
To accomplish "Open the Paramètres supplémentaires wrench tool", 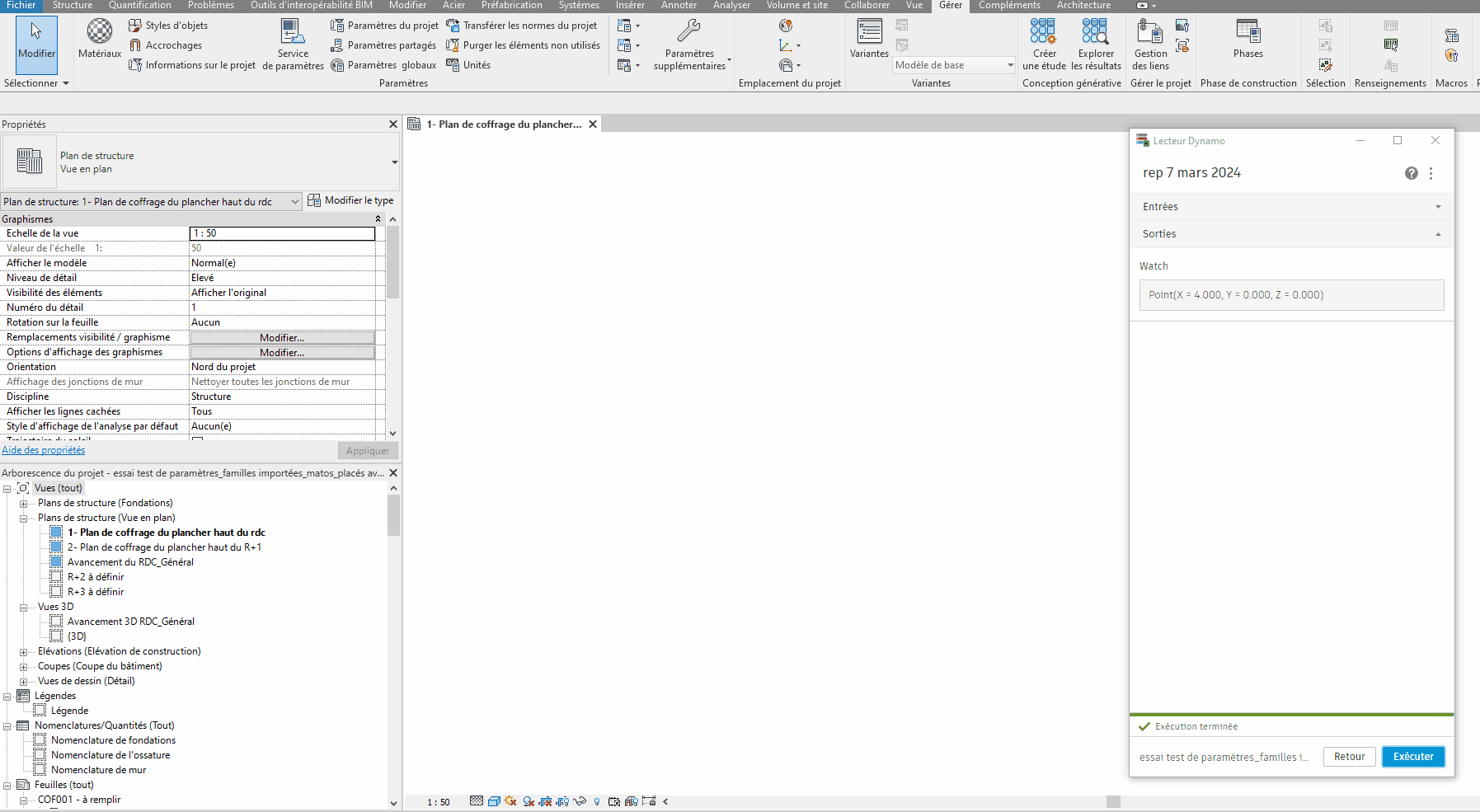I will click(690, 45).
